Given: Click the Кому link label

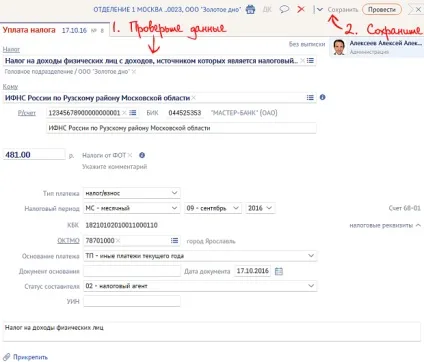Looking at the screenshot, I should click(10, 87).
